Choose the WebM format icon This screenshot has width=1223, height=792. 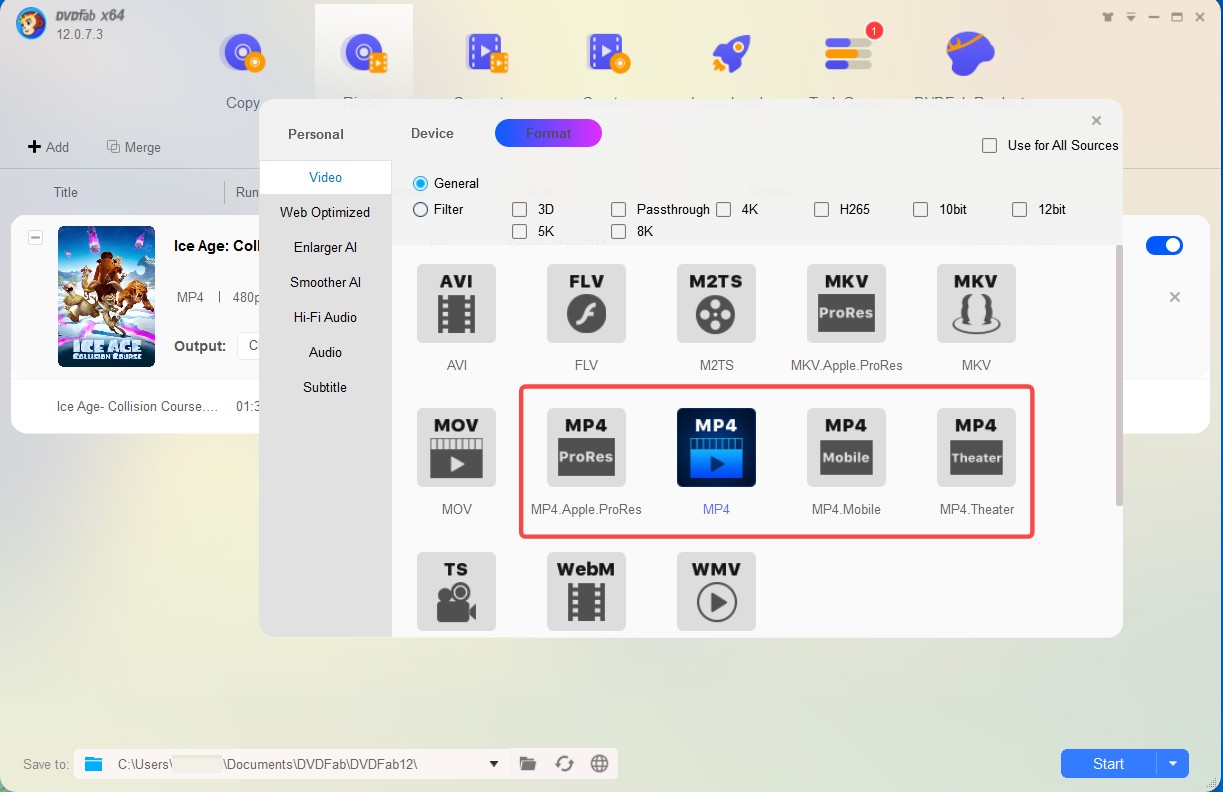pos(586,591)
